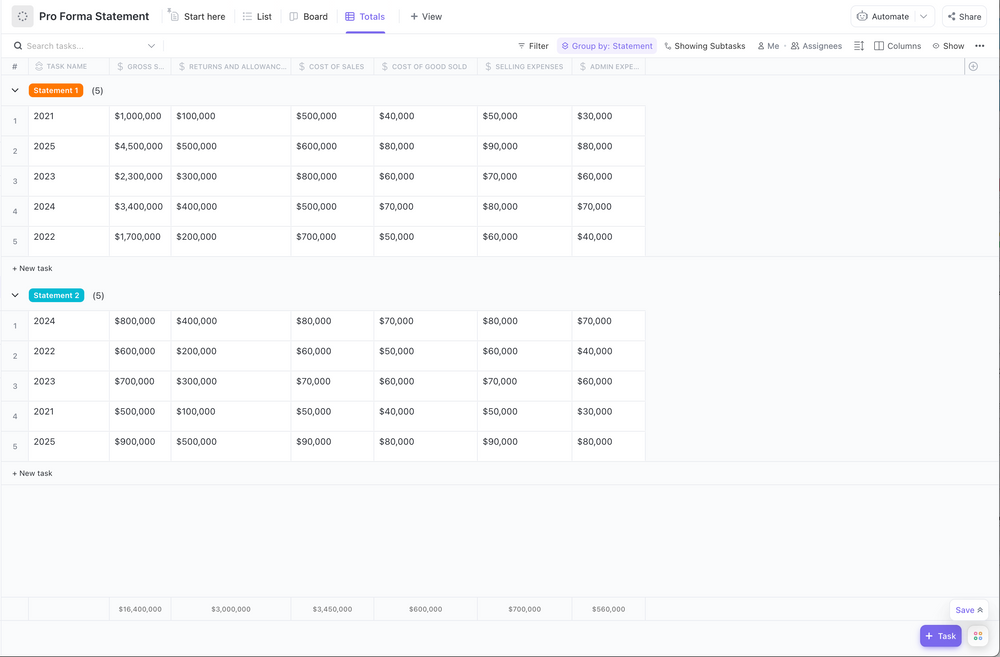The width and height of the screenshot is (1000, 657).
Task: Collapse the Statement 2 group
Action: coord(15,295)
